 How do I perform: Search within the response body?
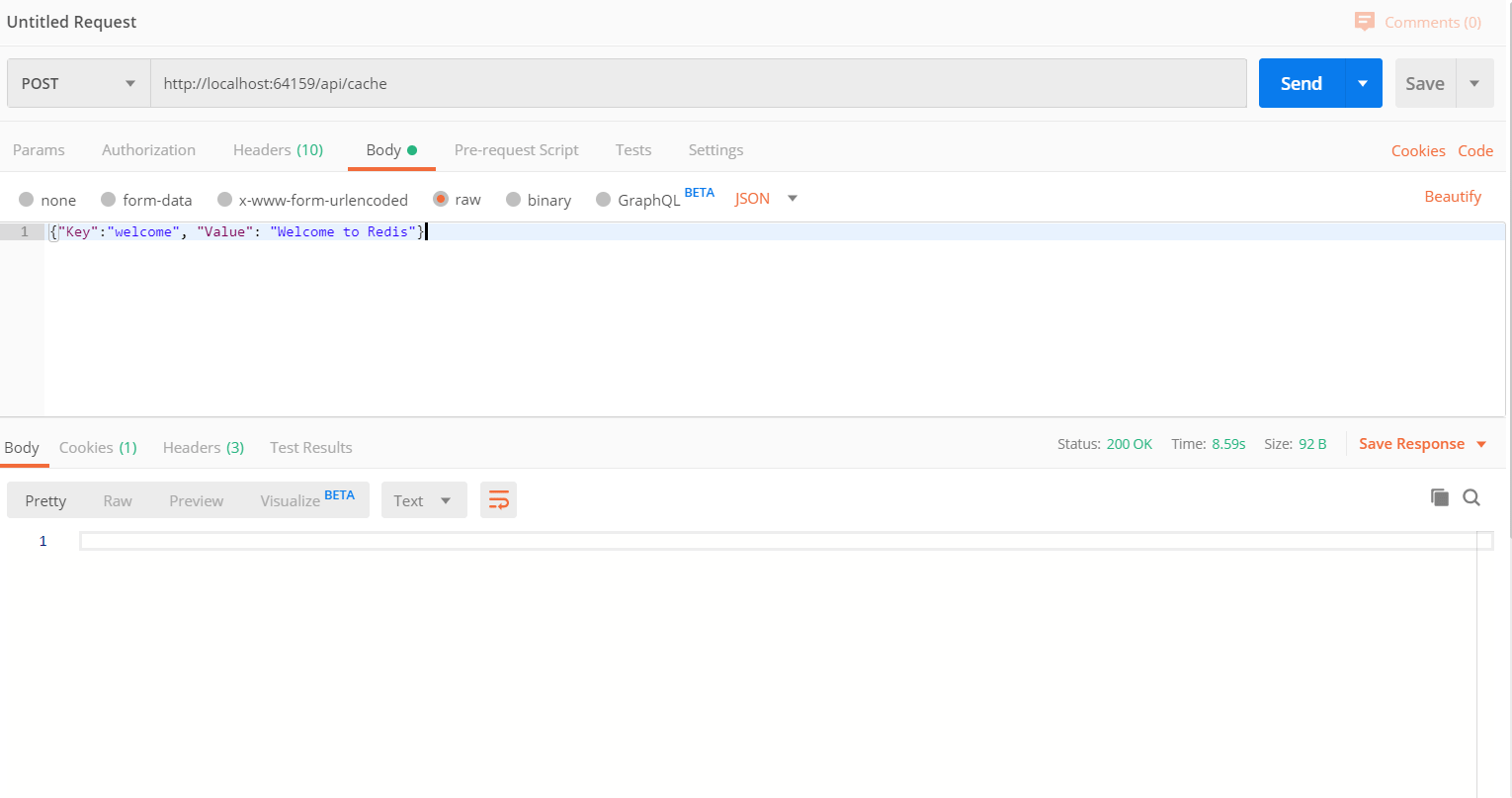pyautogui.click(x=1471, y=497)
